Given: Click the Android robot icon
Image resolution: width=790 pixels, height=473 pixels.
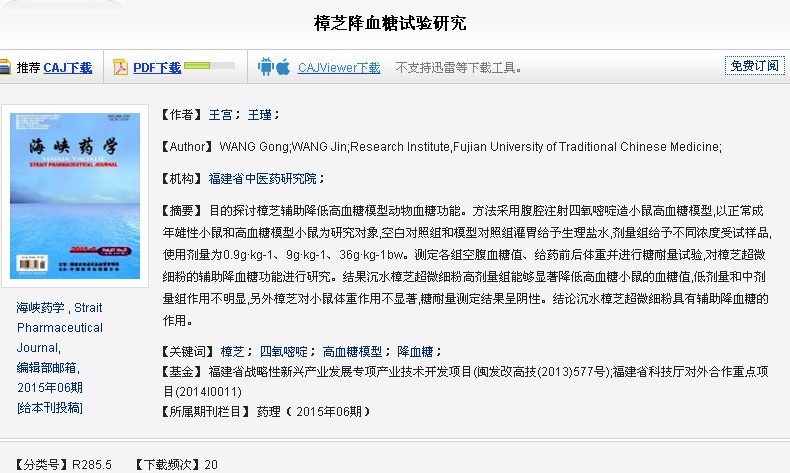Looking at the screenshot, I should 266,68.
